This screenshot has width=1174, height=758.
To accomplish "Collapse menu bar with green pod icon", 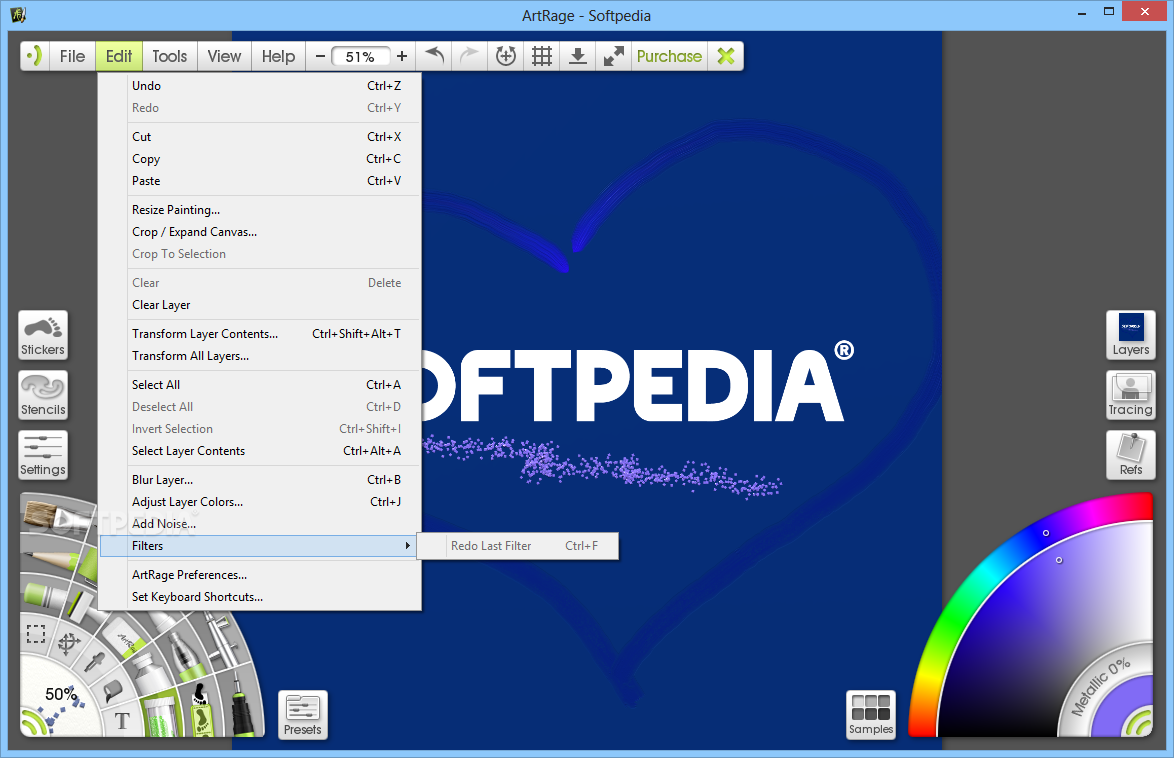I will (x=34, y=56).
